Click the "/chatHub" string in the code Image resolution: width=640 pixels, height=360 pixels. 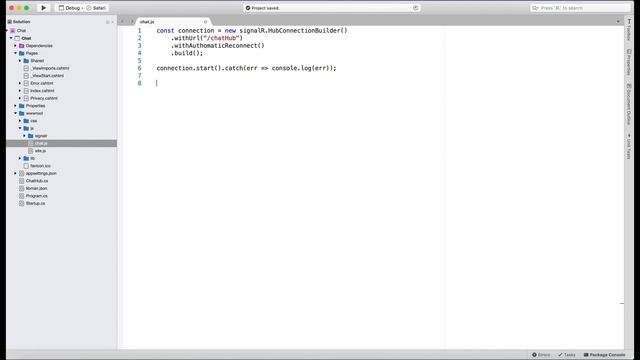click(221, 38)
